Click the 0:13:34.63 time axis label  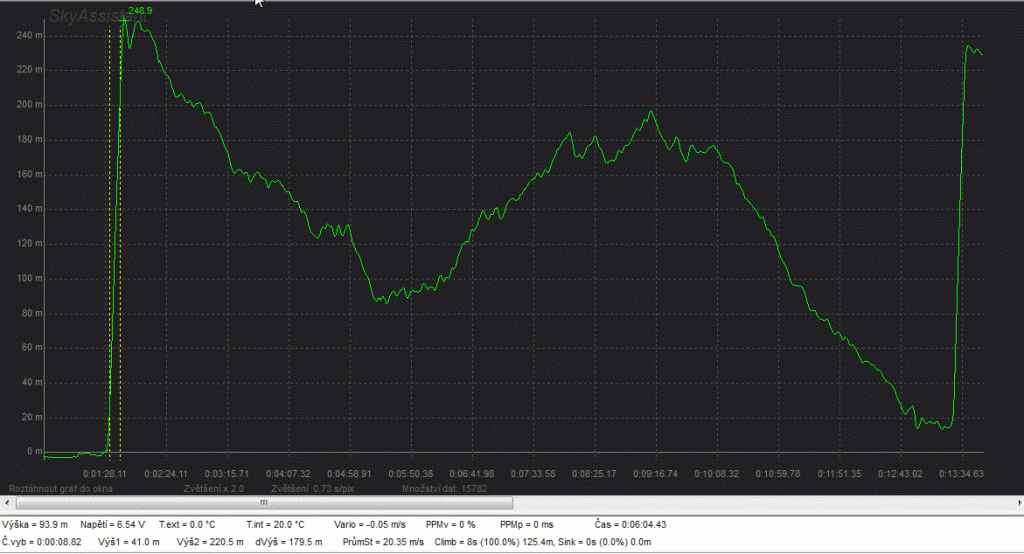click(963, 473)
